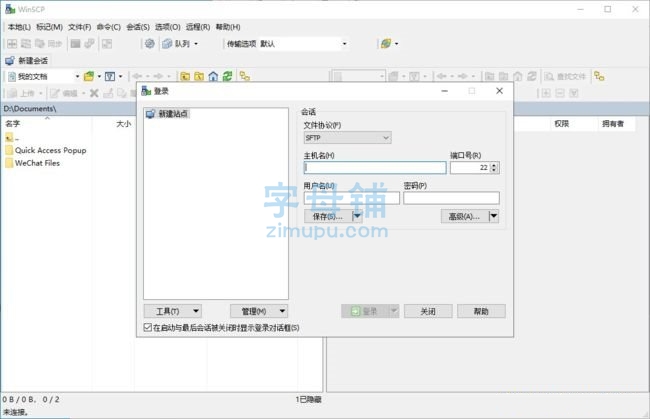The width and height of the screenshot is (650, 419).
Task: Expand the Advanced (高级) button dropdown arrow
Action: coord(494,216)
